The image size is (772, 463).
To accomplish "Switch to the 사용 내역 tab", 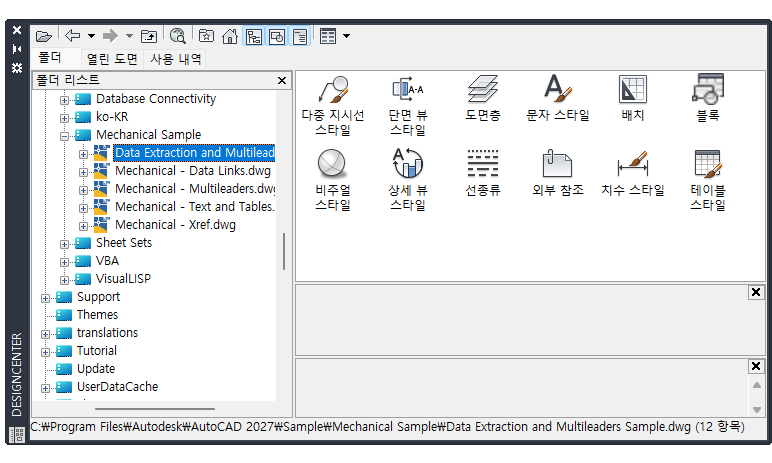I will tap(175, 59).
